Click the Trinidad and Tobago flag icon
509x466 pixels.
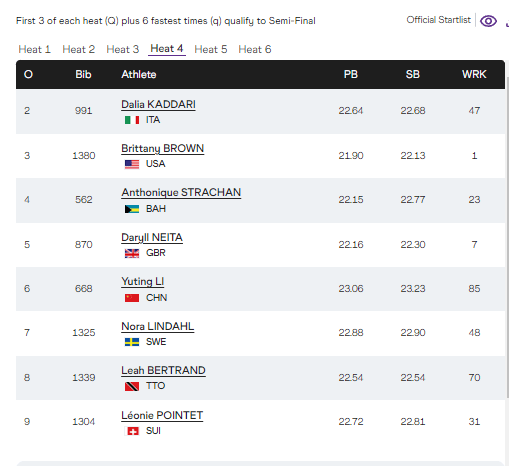[132, 386]
